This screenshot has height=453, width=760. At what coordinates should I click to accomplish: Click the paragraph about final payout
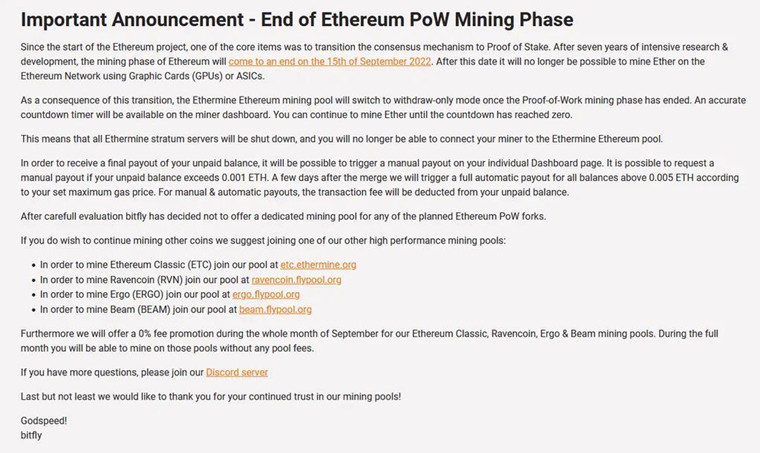(x=380, y=178)
